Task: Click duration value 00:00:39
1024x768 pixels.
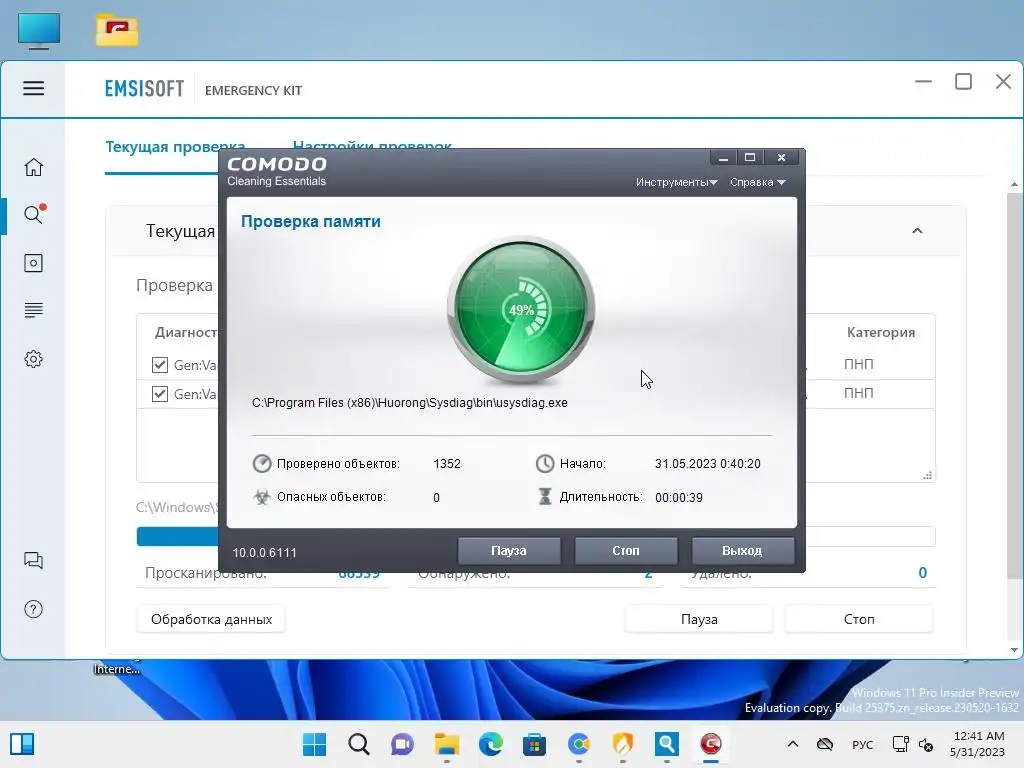Action: [679, 498]
